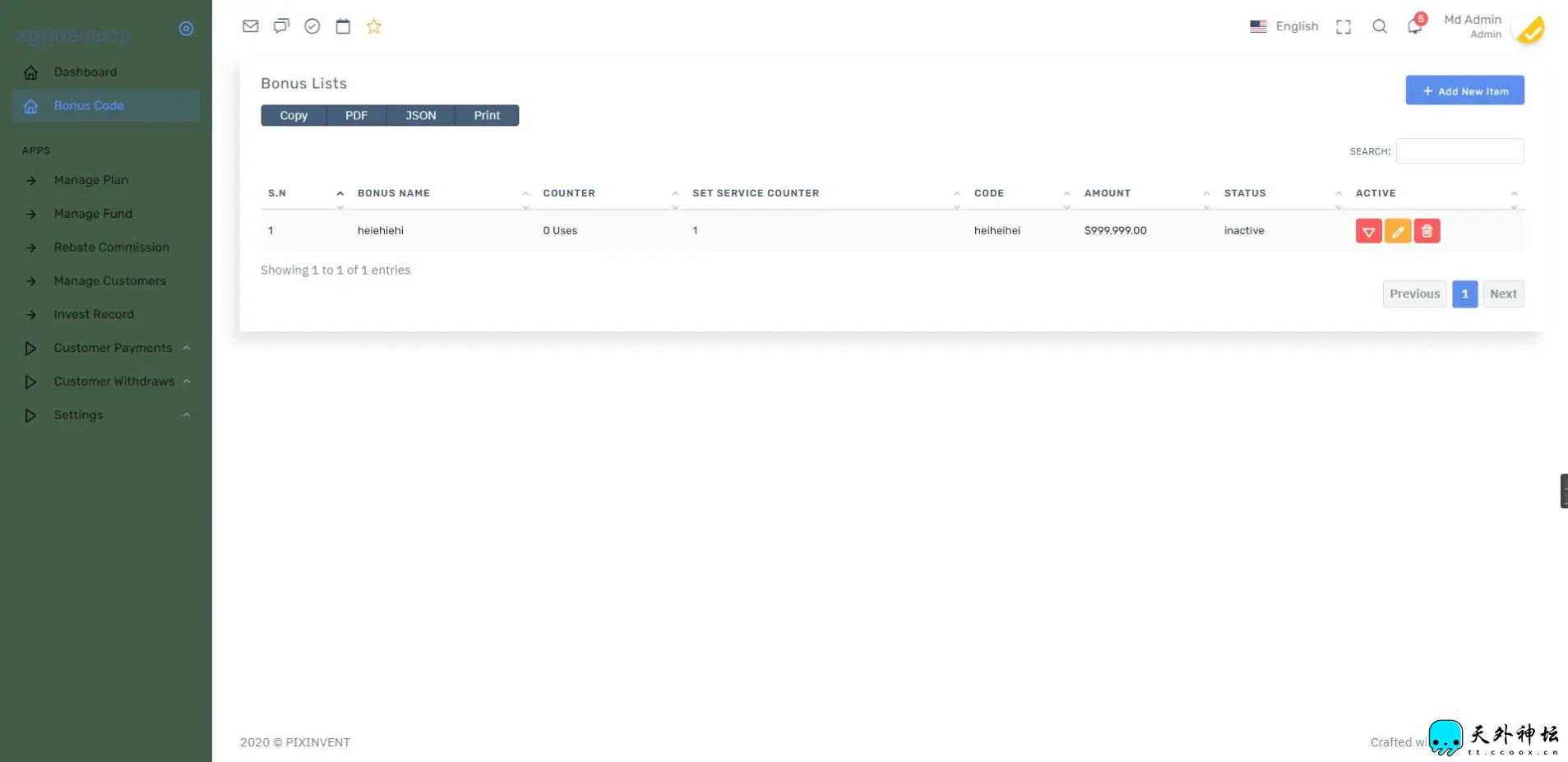Select page 1 in pagination

[x=1464, y=294]
